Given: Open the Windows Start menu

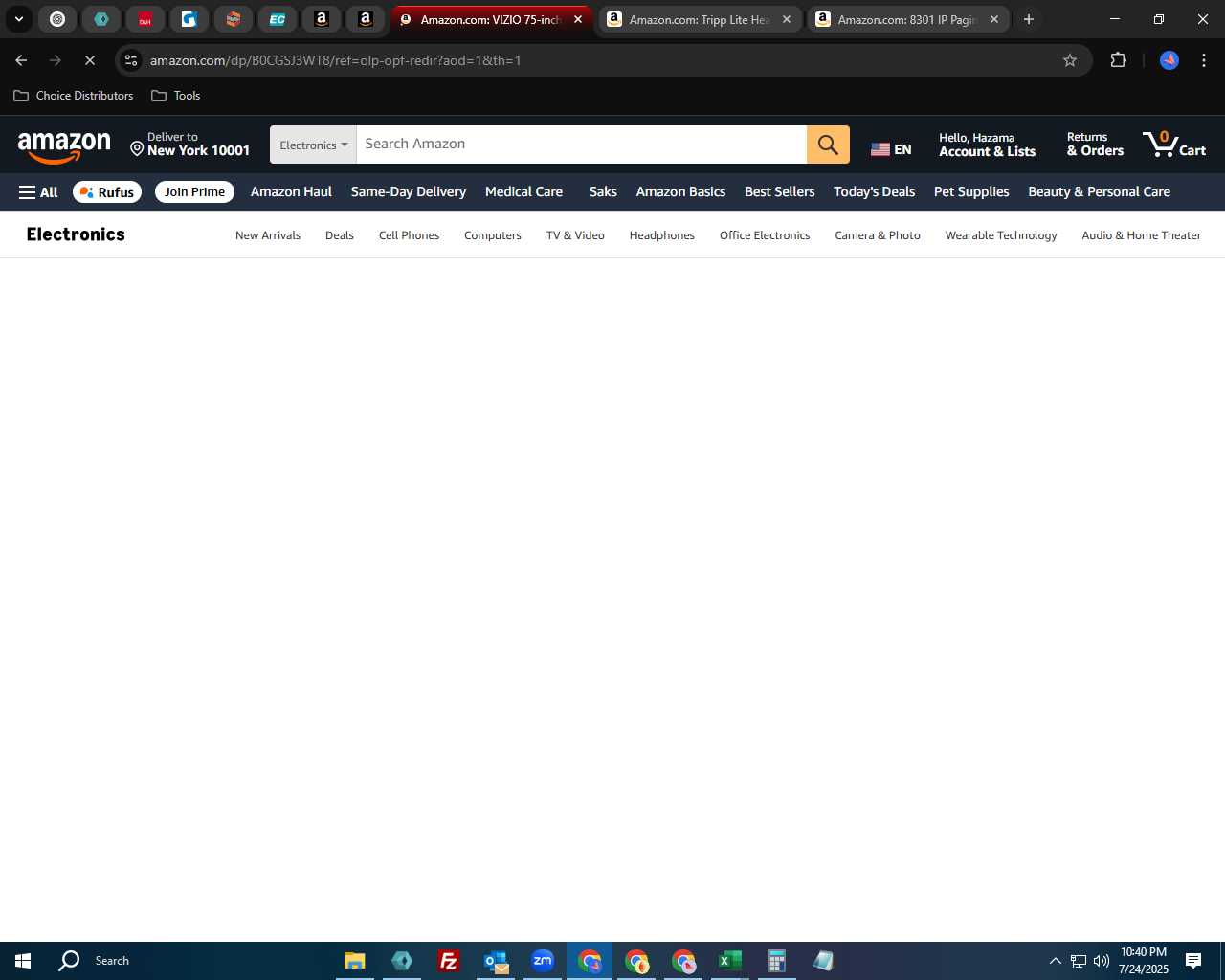Looking at the screenshot, I should click(23, 961).
